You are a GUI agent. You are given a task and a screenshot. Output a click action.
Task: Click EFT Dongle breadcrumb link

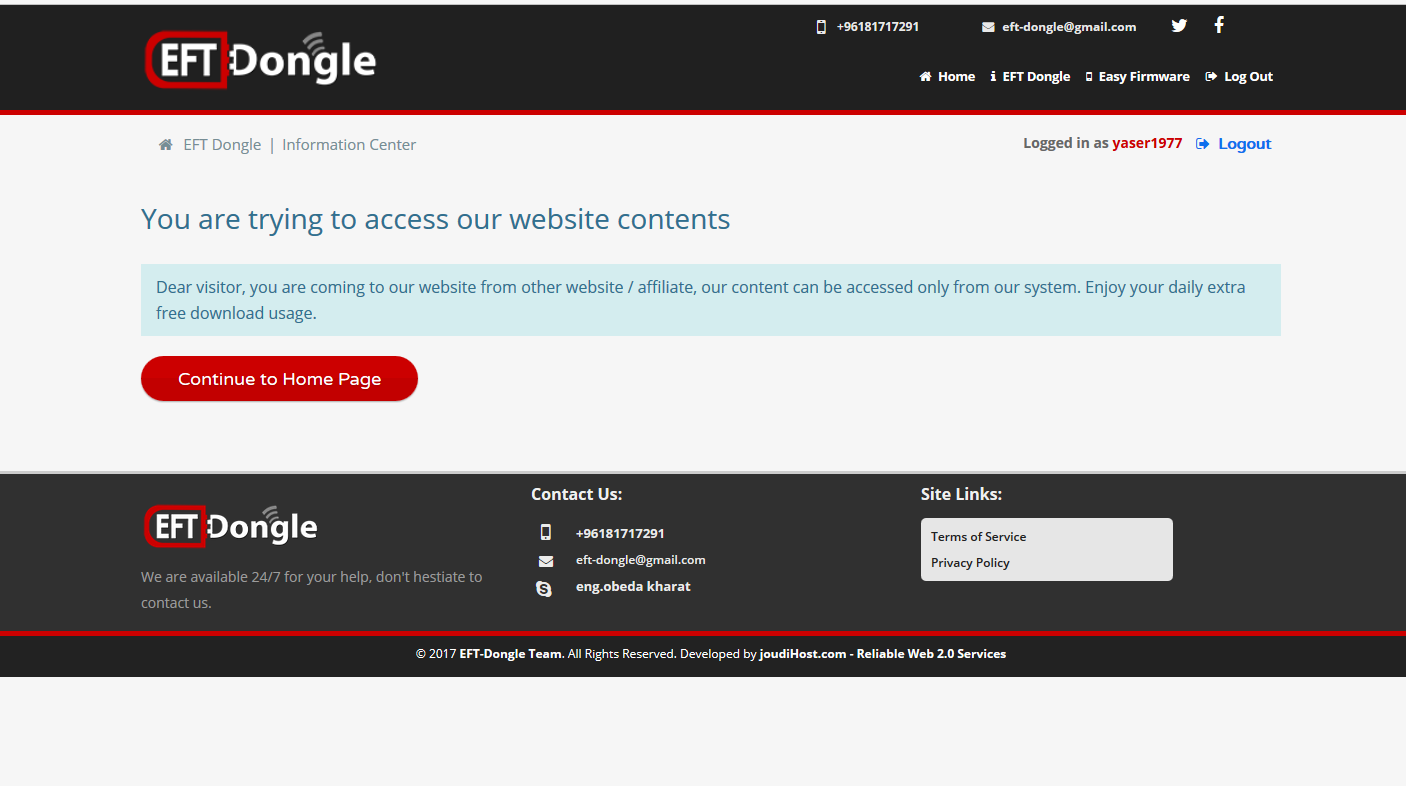coord(222,145)
